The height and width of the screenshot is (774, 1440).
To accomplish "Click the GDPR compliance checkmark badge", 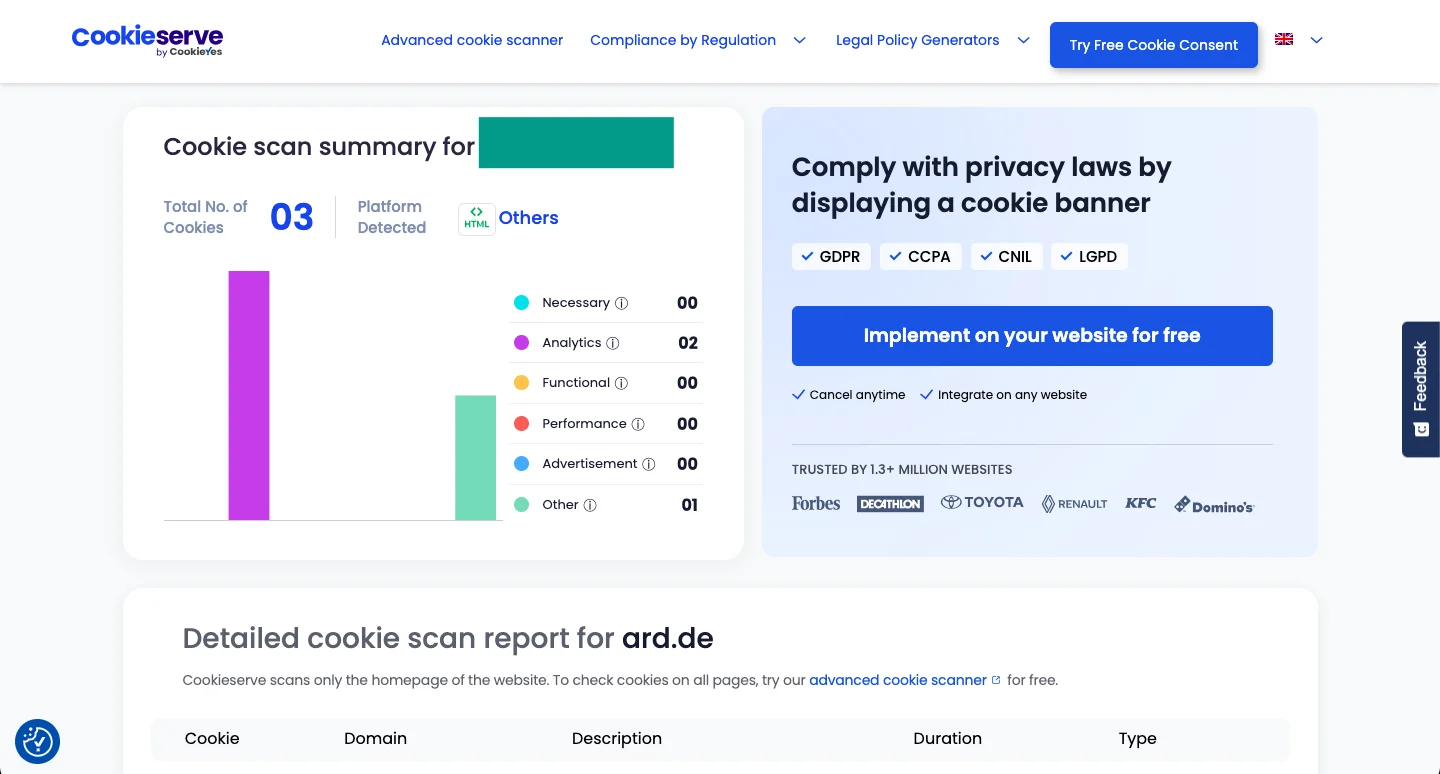I will click(x=831, y=256).
